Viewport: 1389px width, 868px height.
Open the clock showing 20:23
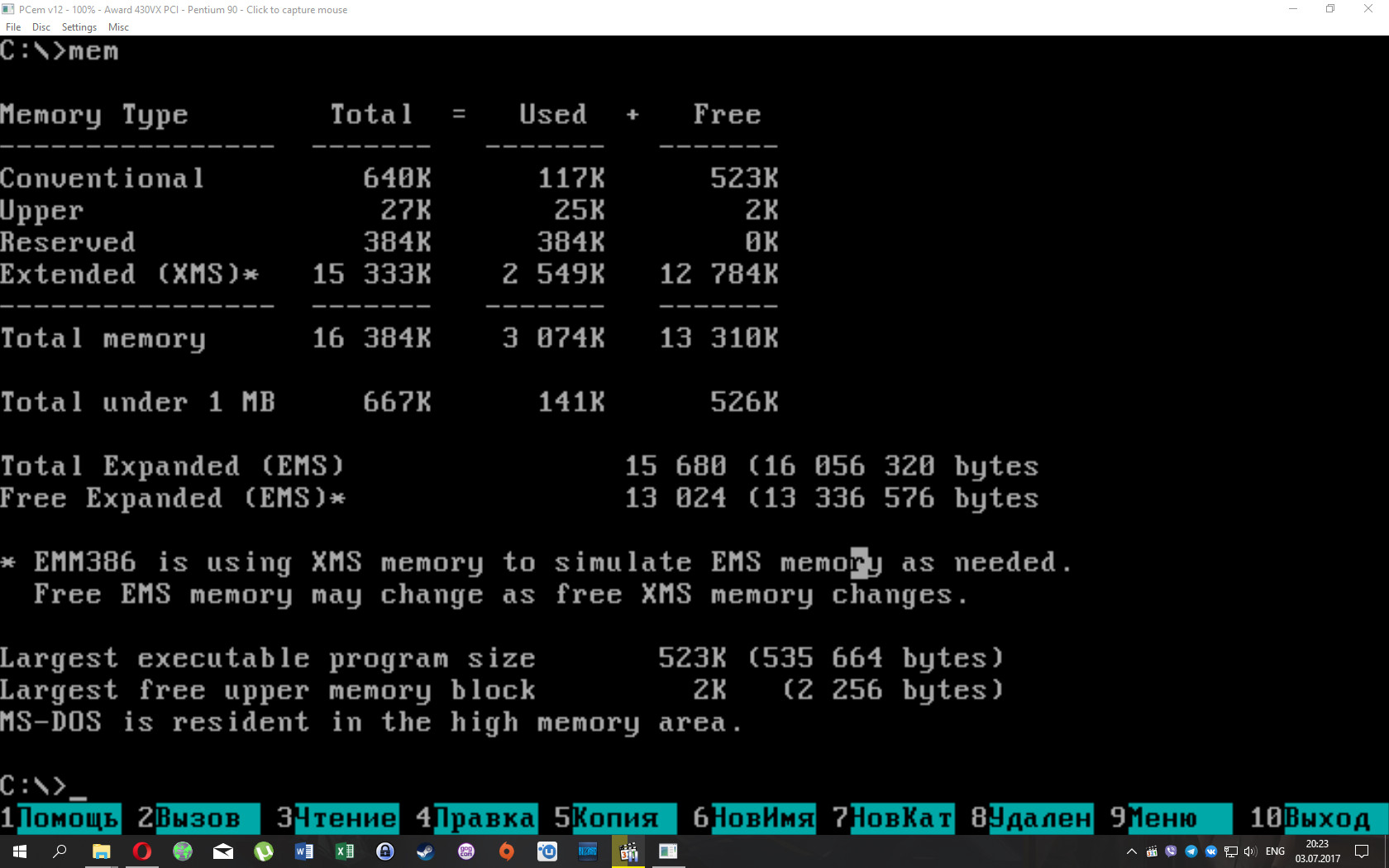(1317, 851)
